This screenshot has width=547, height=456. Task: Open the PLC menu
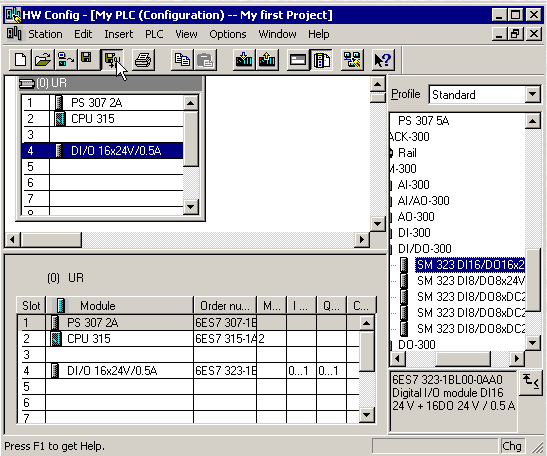154,34
